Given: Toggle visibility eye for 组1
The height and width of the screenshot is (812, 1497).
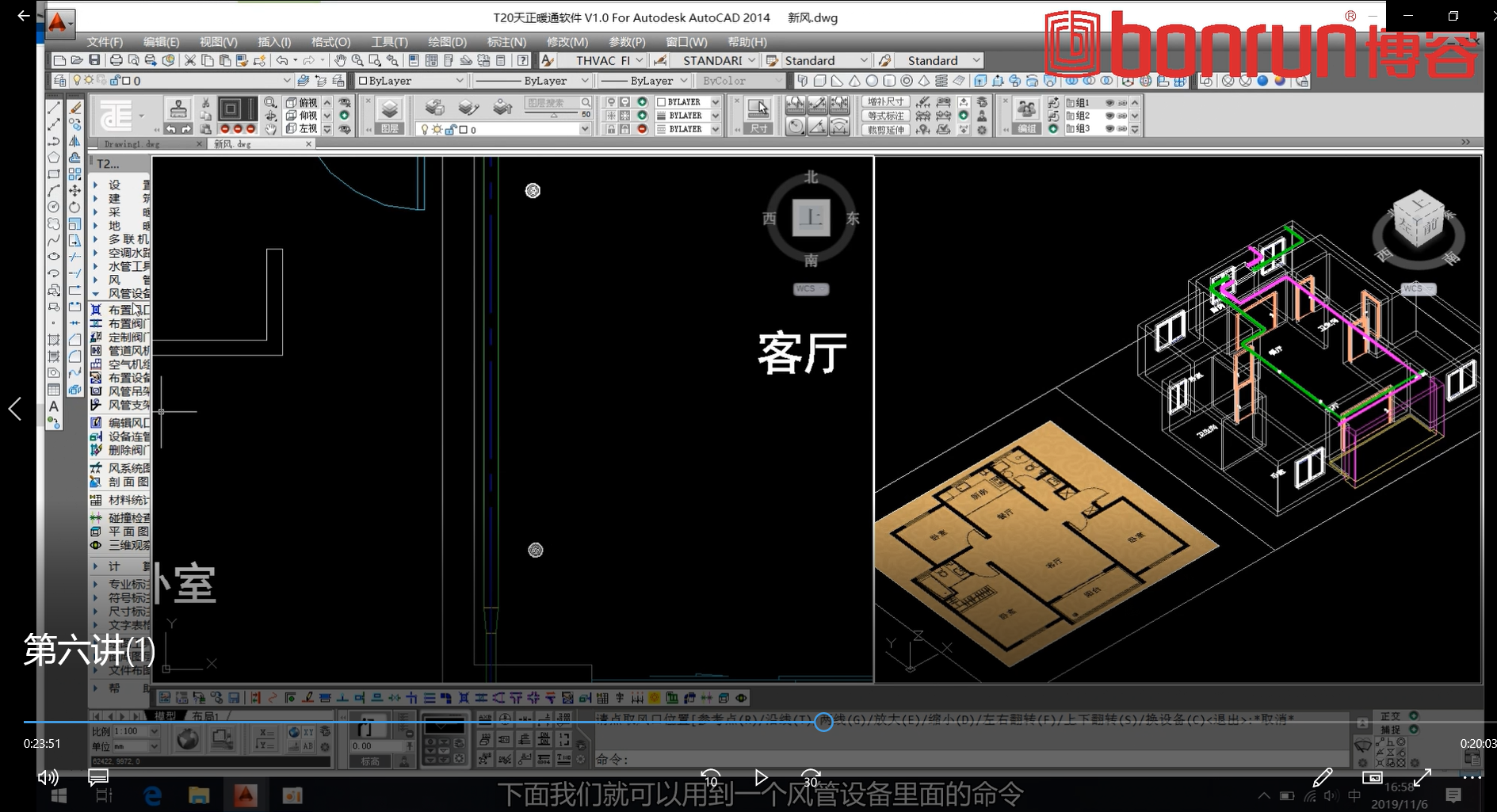Looking at the screenshot, I should coord(1109,103).
